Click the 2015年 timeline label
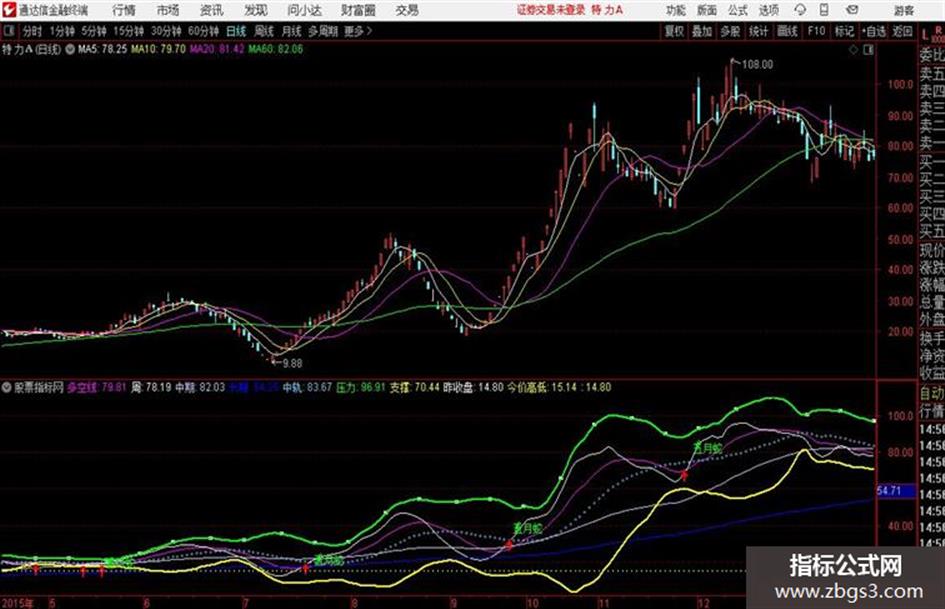This screenshot has width=945, height=609. click(17, 603)
